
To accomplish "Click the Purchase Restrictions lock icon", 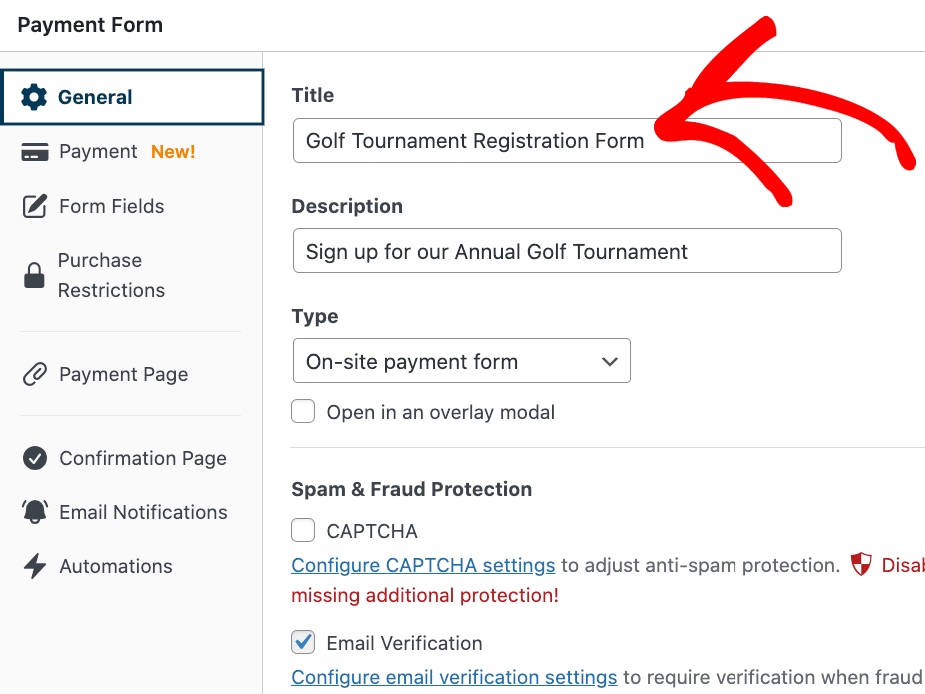I will coord(35,276).
